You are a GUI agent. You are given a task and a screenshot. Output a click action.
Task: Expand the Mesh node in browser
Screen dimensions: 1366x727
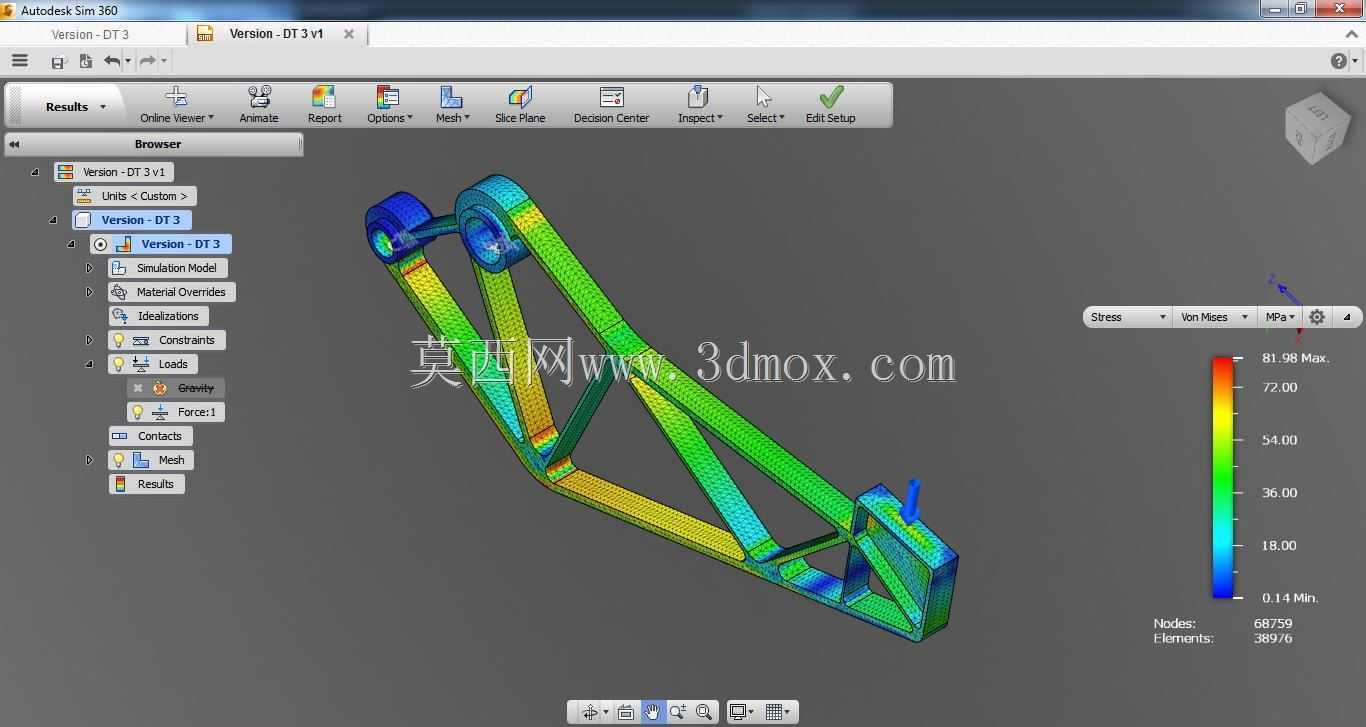[89, 460]
